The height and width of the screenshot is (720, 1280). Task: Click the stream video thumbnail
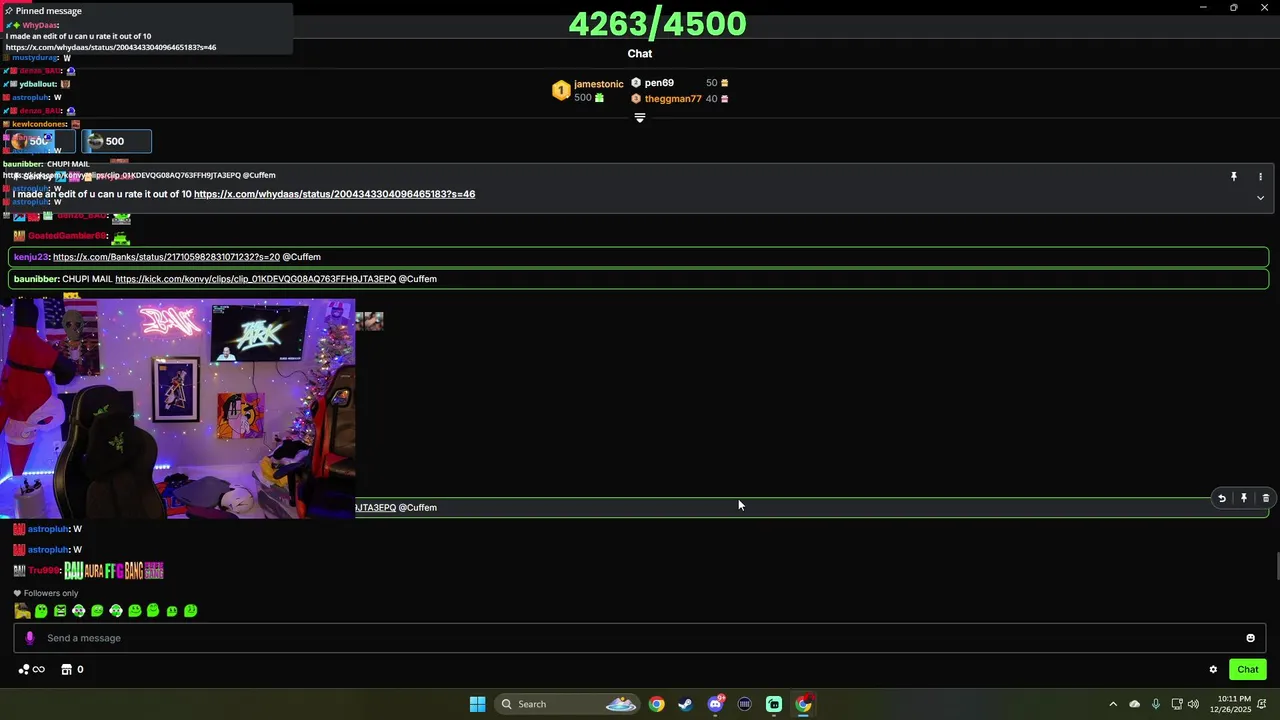click(x=177, y=408)
